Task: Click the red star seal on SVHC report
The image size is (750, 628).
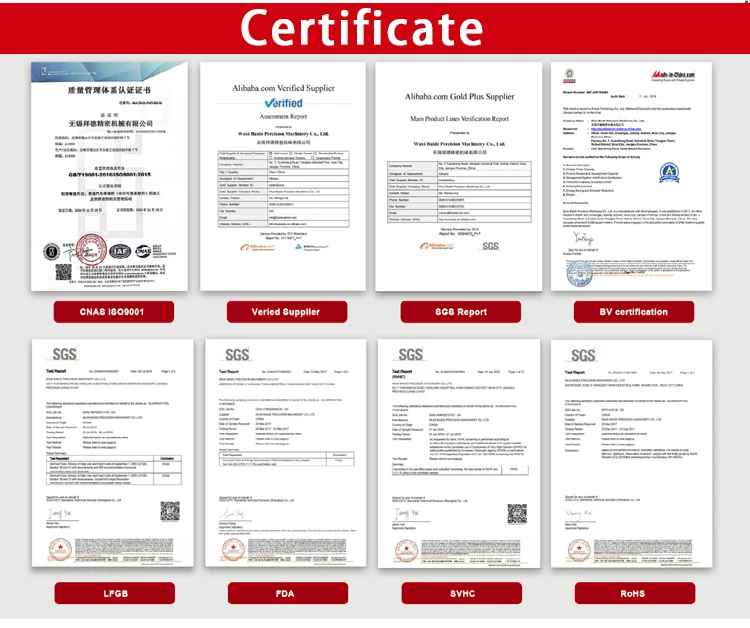Action: click(407, 551)
